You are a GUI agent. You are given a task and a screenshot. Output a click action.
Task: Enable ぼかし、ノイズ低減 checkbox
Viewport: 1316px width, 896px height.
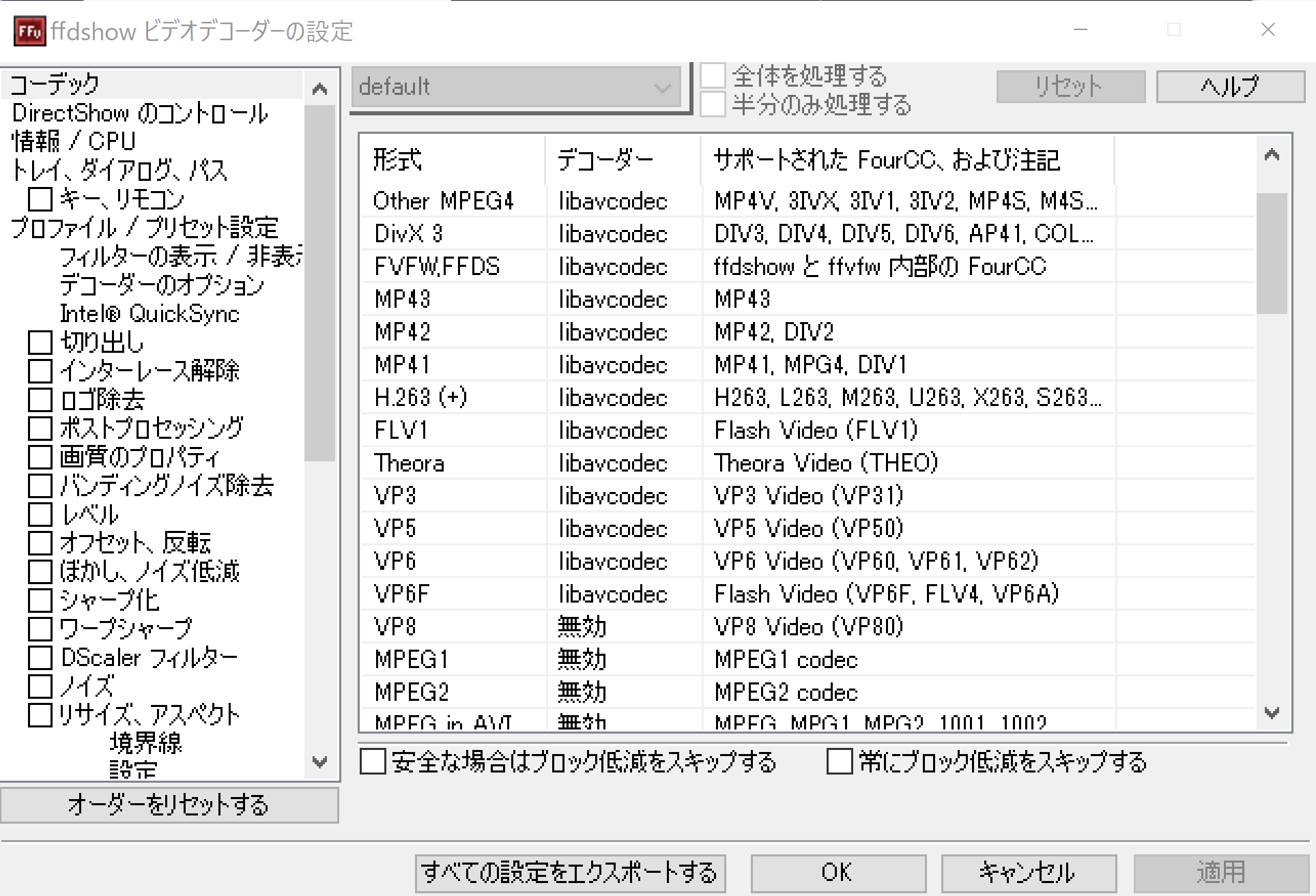[x=40, y=572]
